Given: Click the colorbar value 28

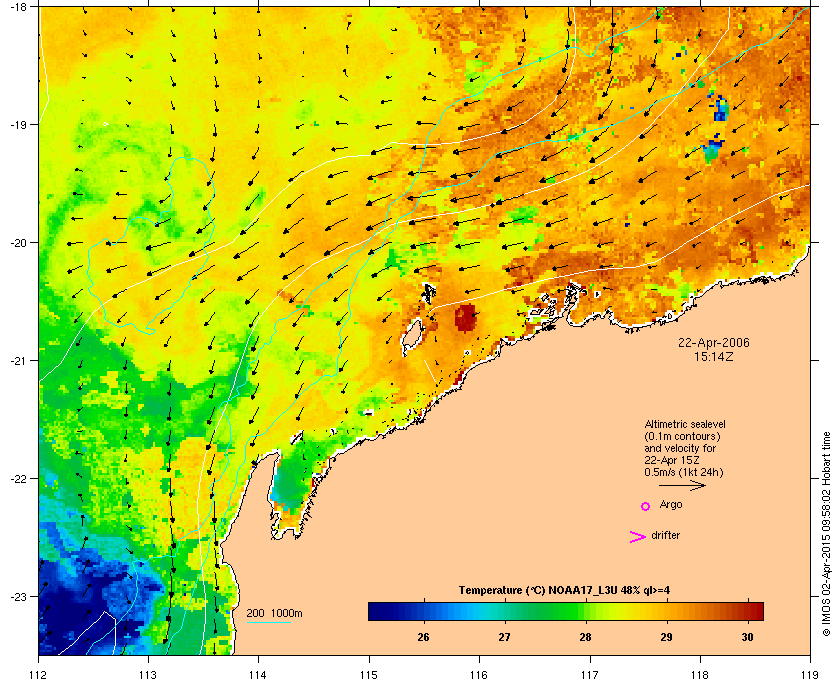Looking at the screenshot, I should [585, 637].
